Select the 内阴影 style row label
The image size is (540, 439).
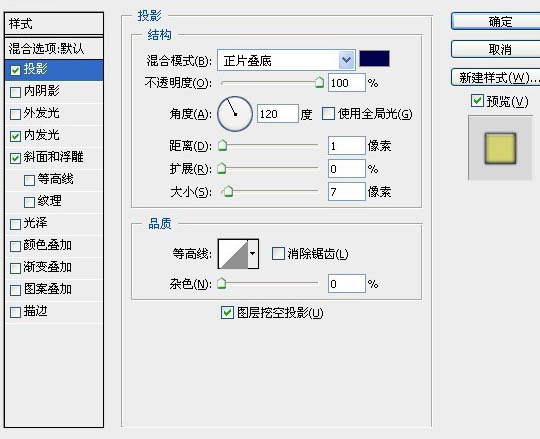[41, 91]
